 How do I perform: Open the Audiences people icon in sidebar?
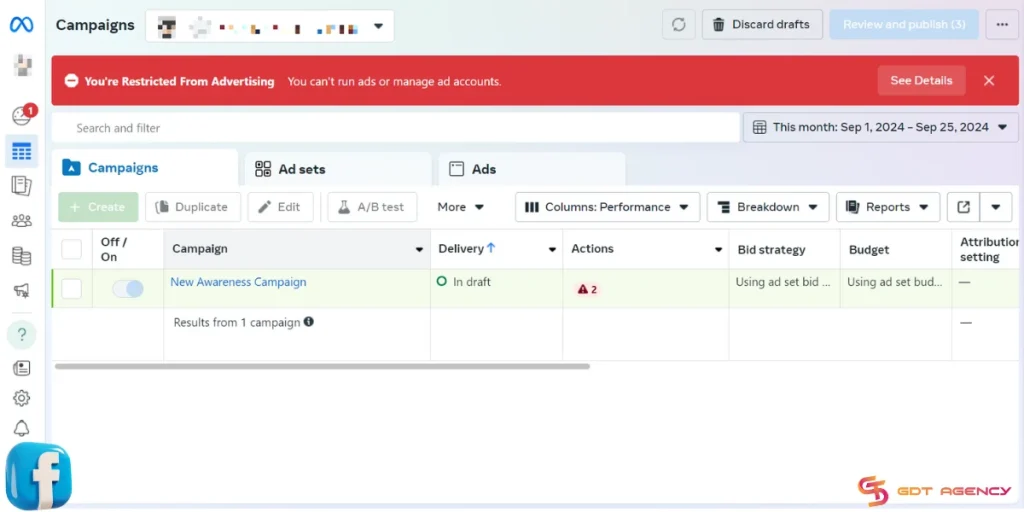coord(22,221)
